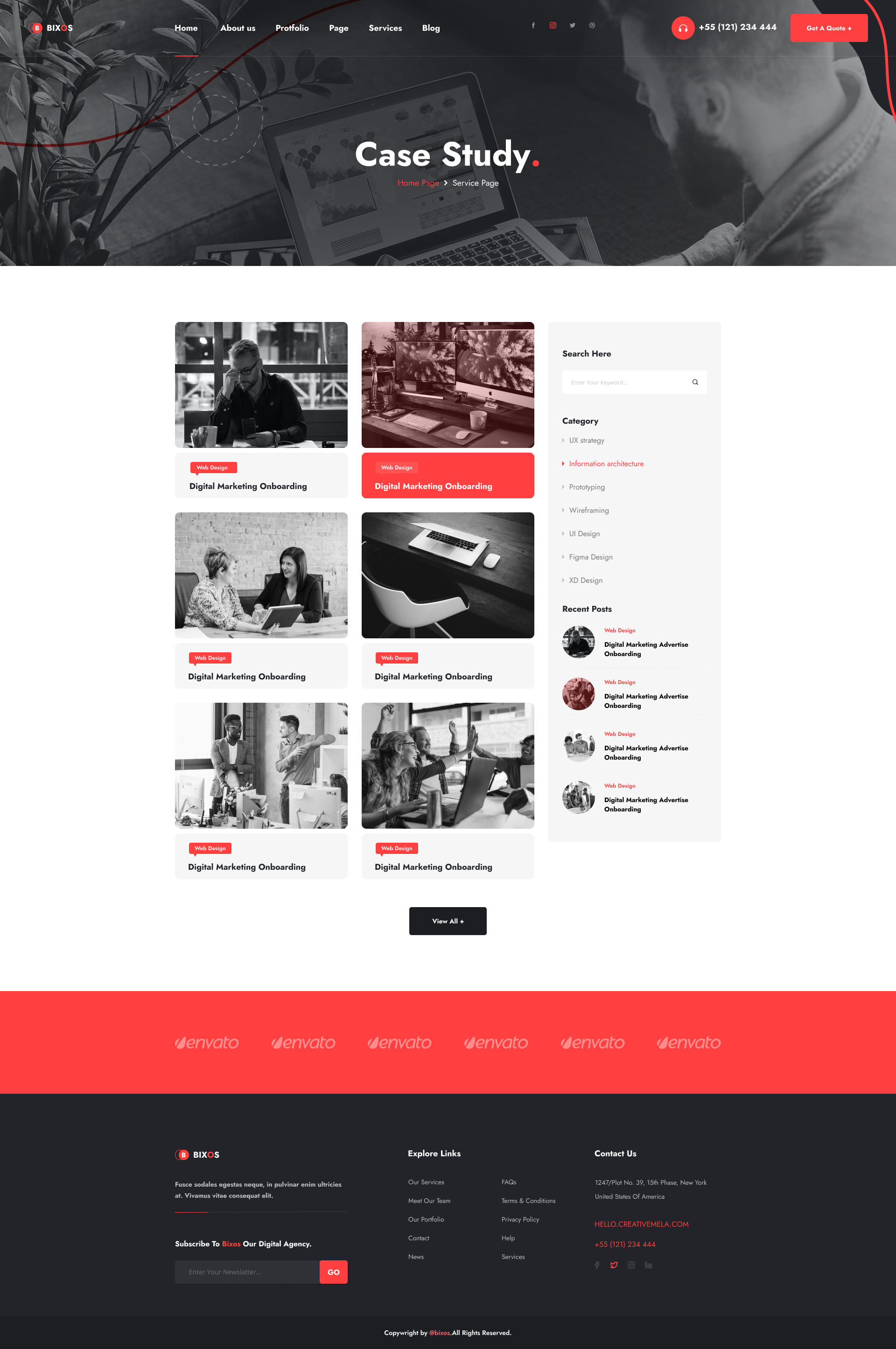
Task: Navigate to the About us menu item
Action: click(237, 27)
